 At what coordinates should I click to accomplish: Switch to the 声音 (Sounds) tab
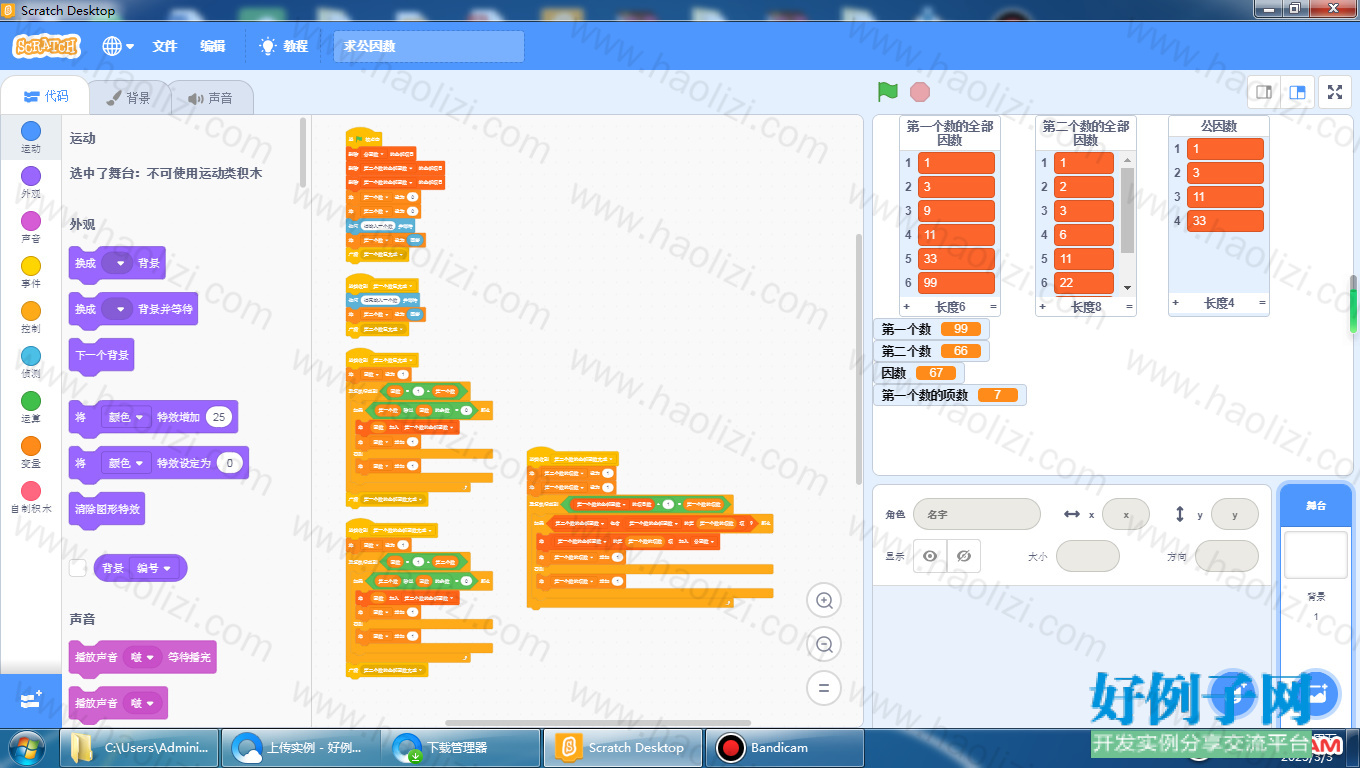209,97
